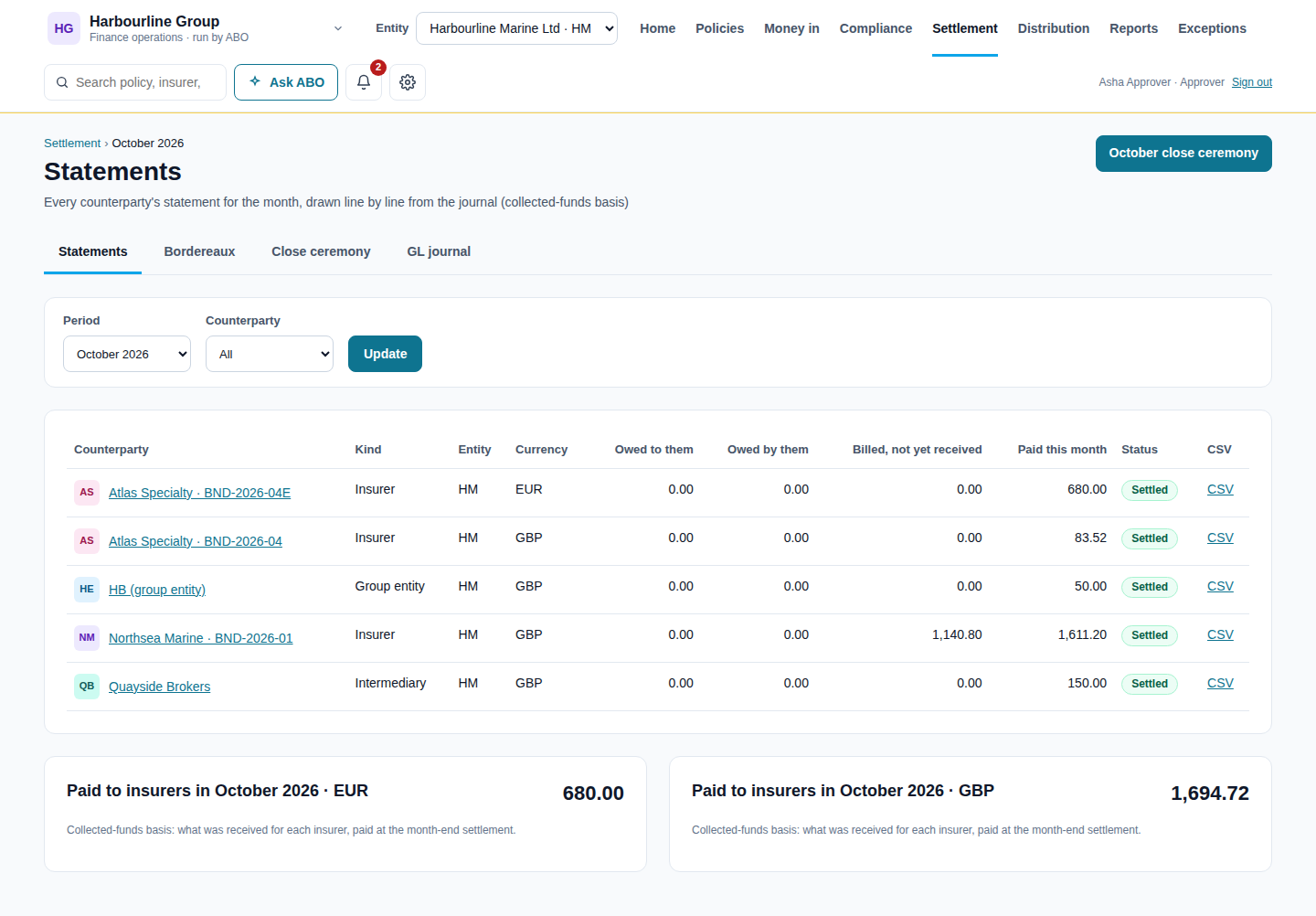Open the Exceptions menu

(1212, 28)
